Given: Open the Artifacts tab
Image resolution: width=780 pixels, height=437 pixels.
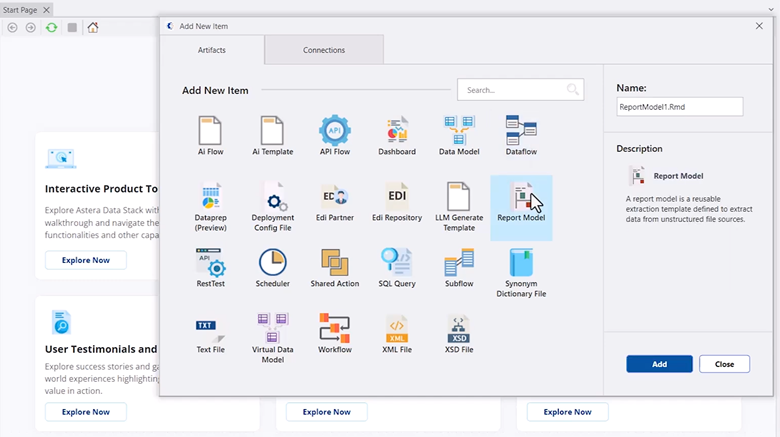Looking at the screenshot, I should click(212, 50).
